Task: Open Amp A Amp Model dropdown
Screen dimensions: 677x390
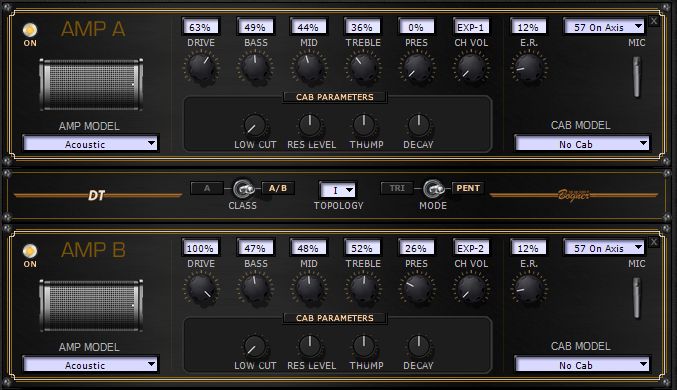Action: tap(91, 144)
